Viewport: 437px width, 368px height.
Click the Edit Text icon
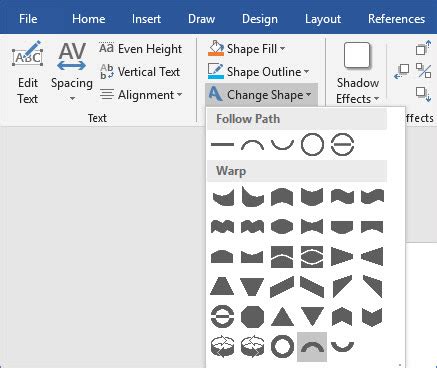point(28,54)
